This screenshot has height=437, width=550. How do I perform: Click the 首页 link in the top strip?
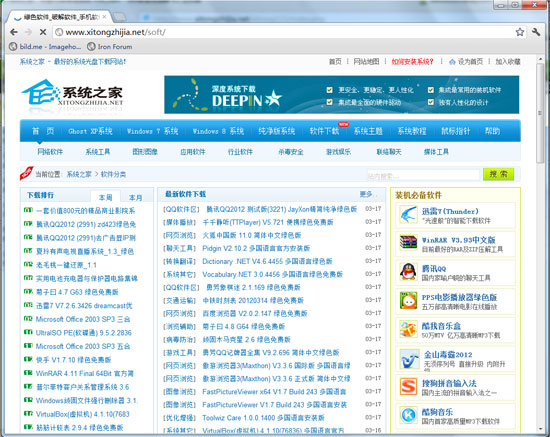tap(335, 61)
